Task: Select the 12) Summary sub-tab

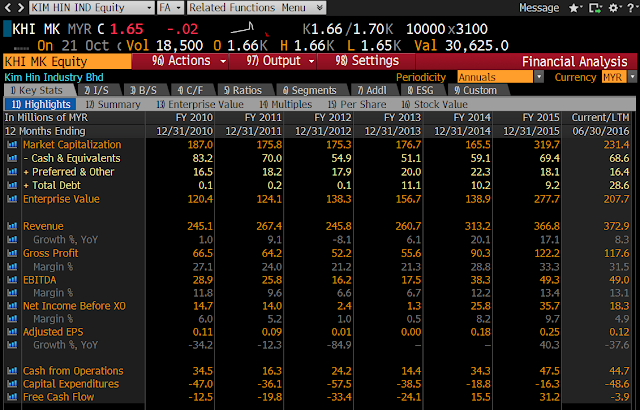Action: click(x=113, y=104)
